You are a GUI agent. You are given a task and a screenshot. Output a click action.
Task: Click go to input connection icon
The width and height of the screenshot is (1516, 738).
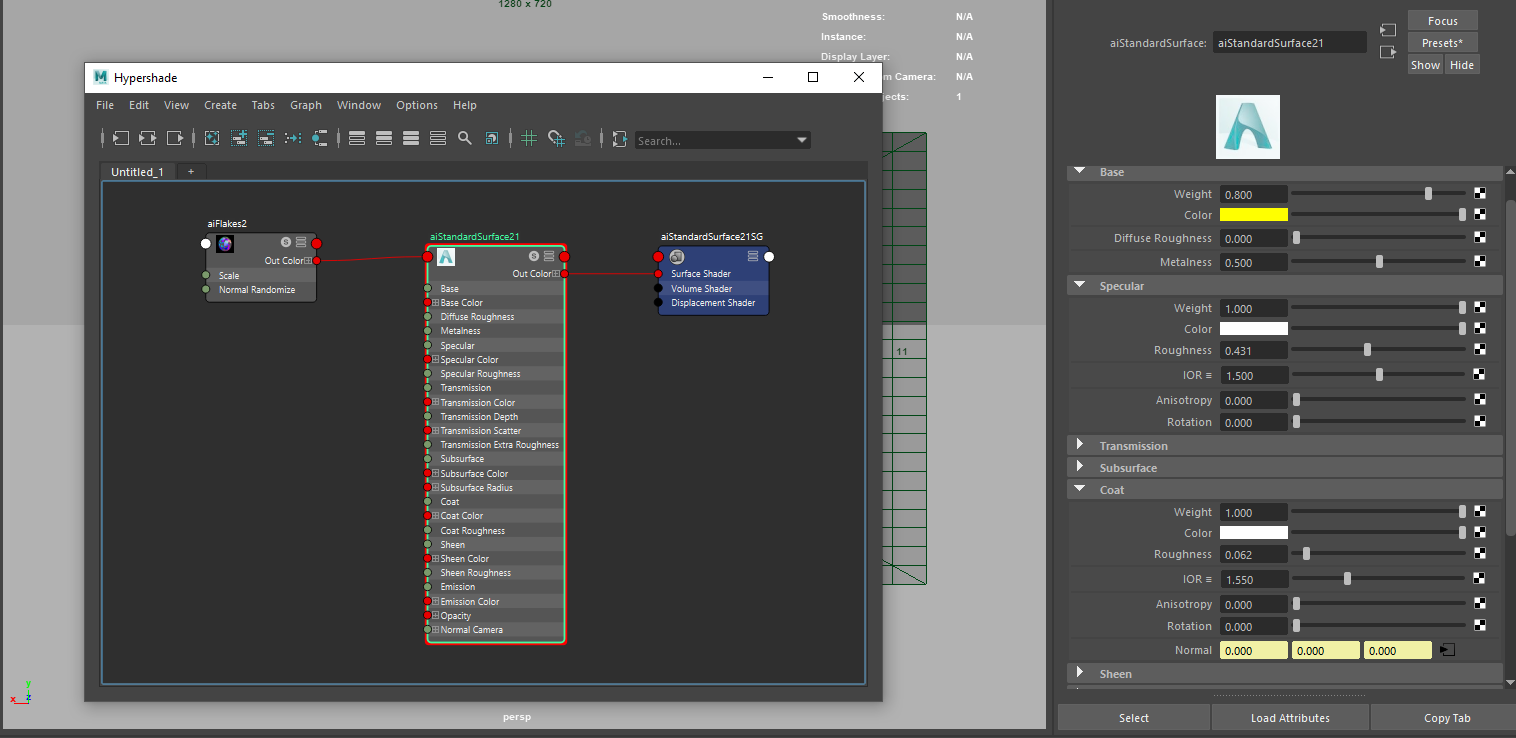(1387, 30)
